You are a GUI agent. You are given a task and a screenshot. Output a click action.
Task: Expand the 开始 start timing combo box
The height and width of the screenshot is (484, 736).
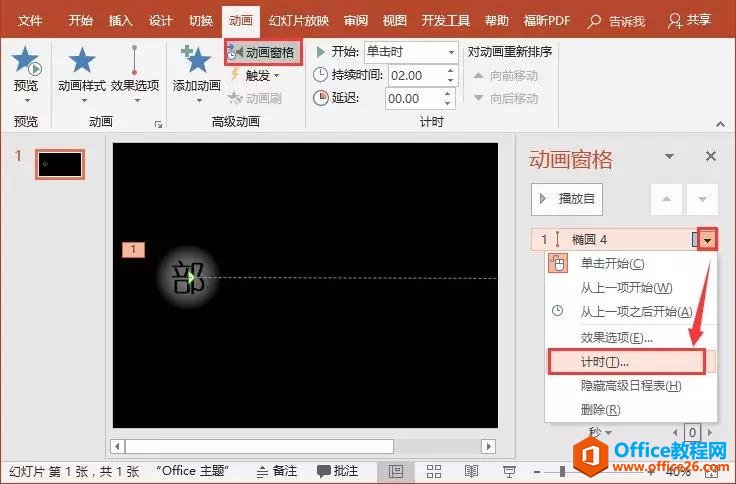coord(452,52)
